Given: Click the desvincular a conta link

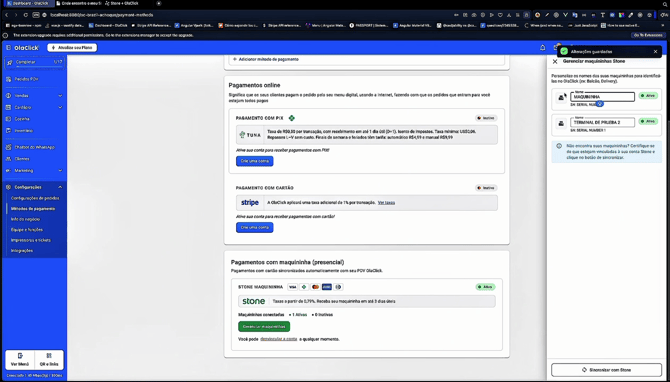Looking at the screenshot, I should 279,339.
